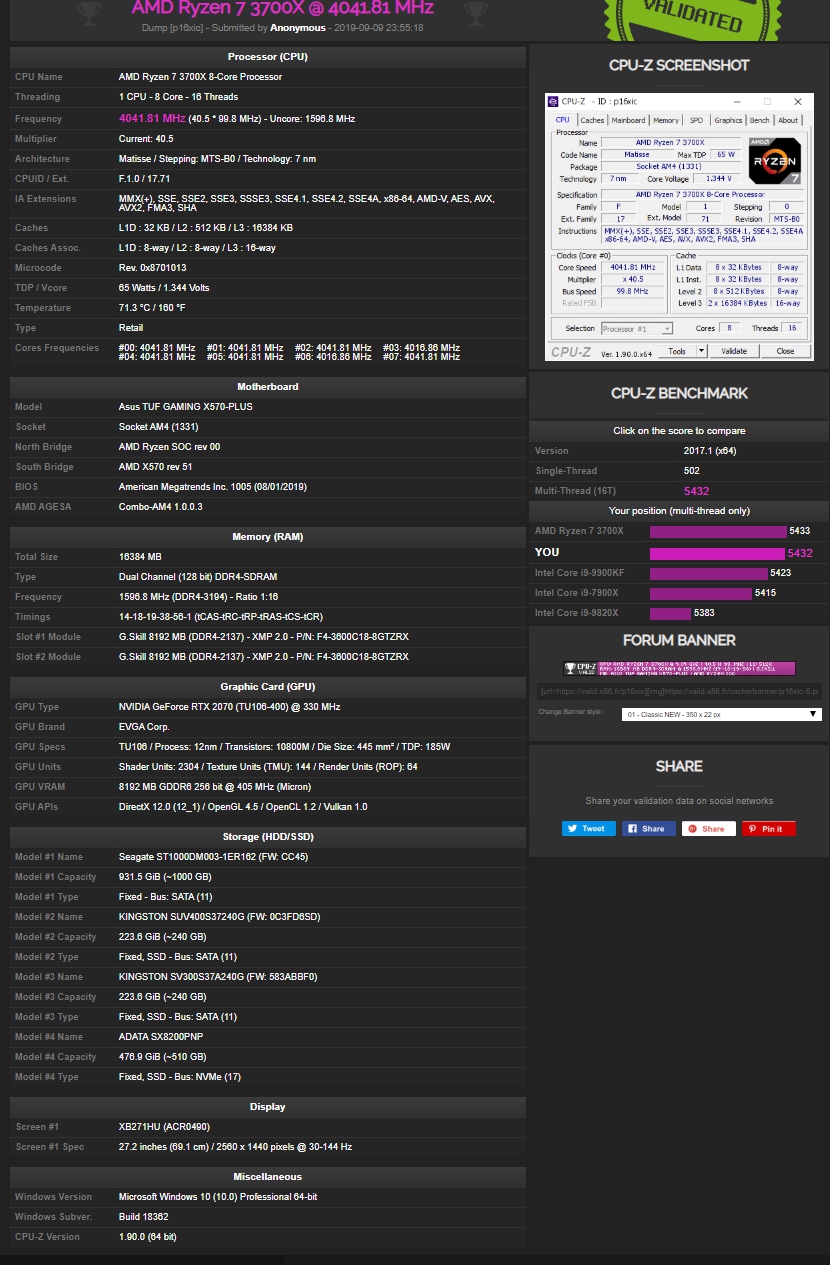The width and height of the screenshot is (830, 1265).
Task: Click the Intel Core i9-9820X comparison bar
Action: 670,613
